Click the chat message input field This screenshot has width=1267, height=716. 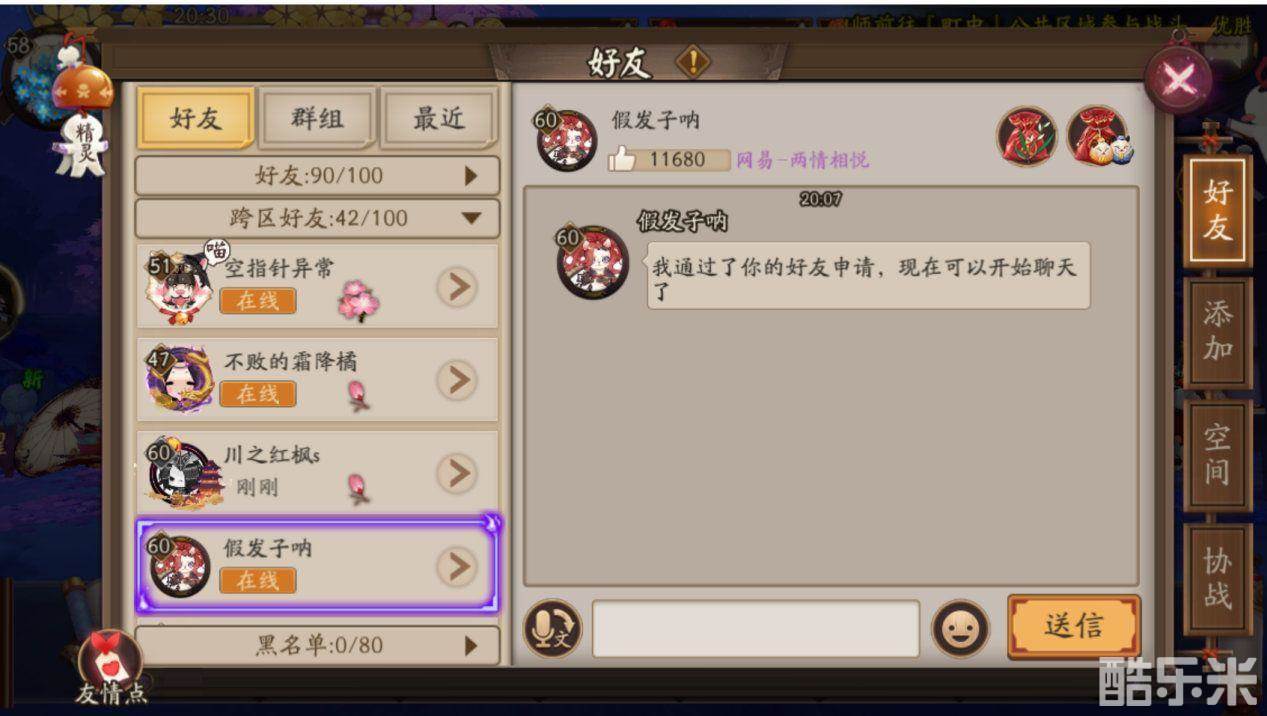click(x=755, y=628)
